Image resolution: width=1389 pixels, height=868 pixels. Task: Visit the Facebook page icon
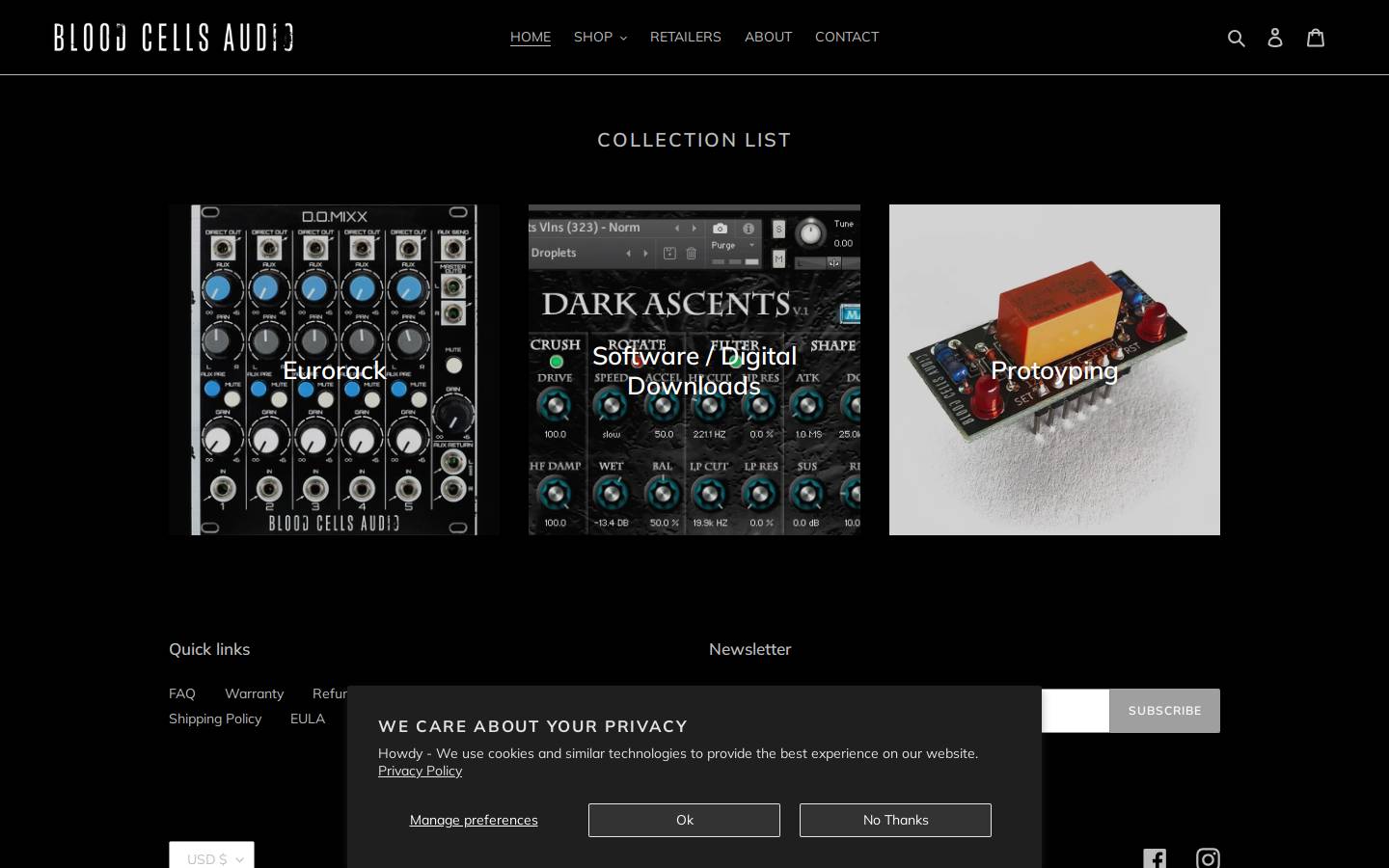[x=1155, y=858]
